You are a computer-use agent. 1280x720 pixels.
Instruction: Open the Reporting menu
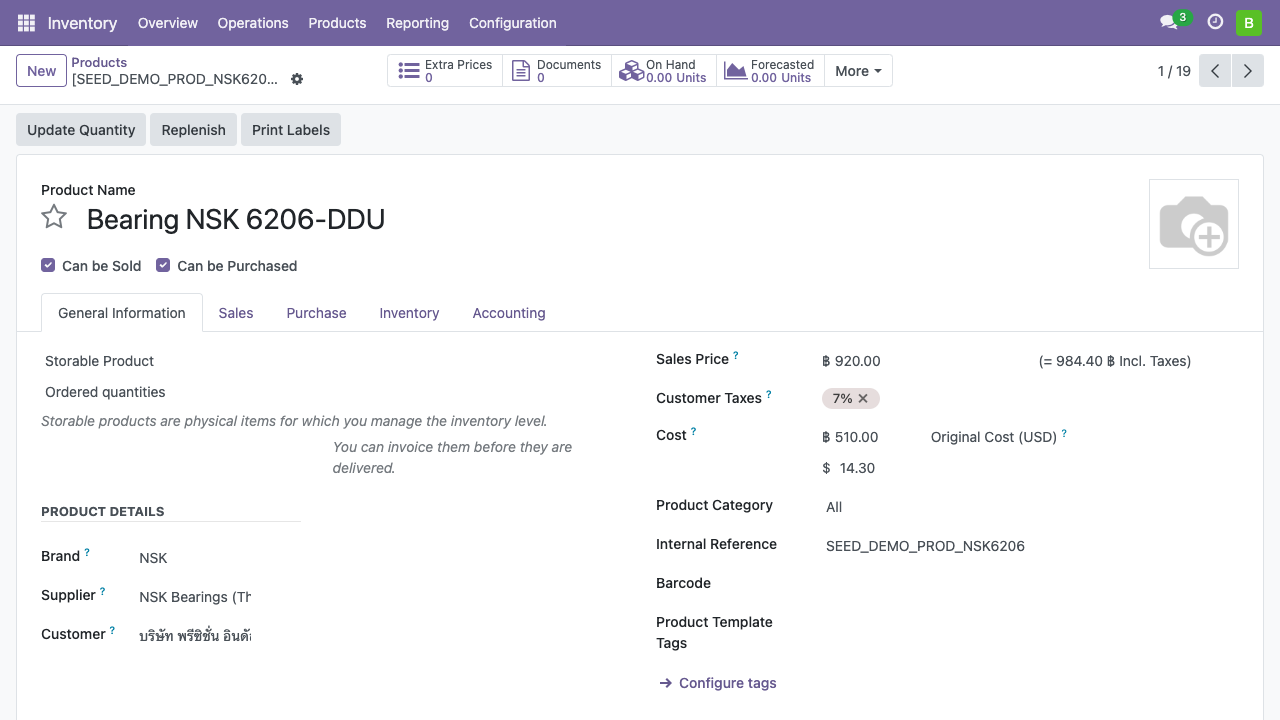[x=417, y=23]
